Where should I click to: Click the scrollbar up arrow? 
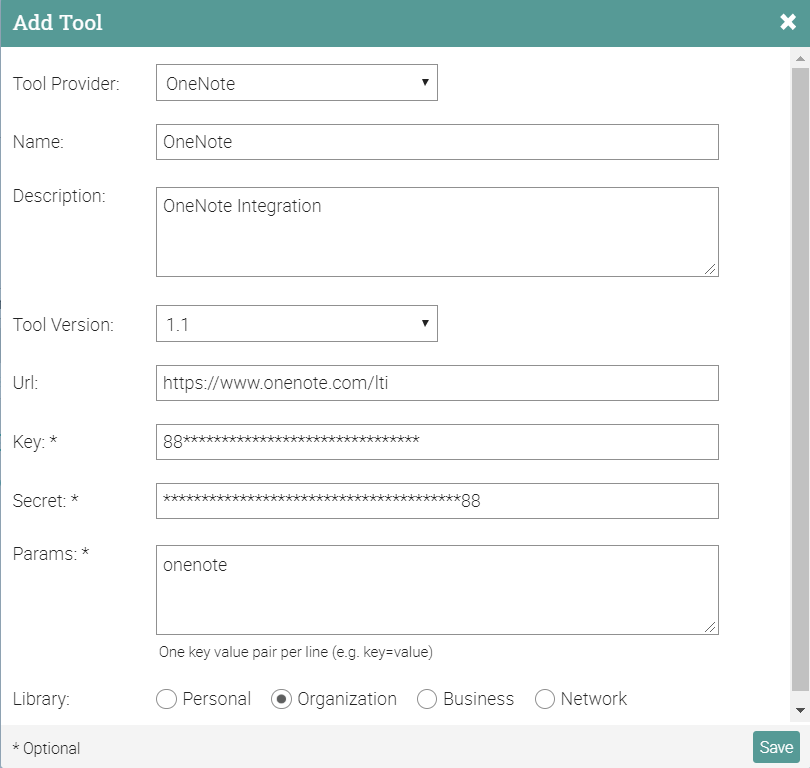click(x=800, y=58)
